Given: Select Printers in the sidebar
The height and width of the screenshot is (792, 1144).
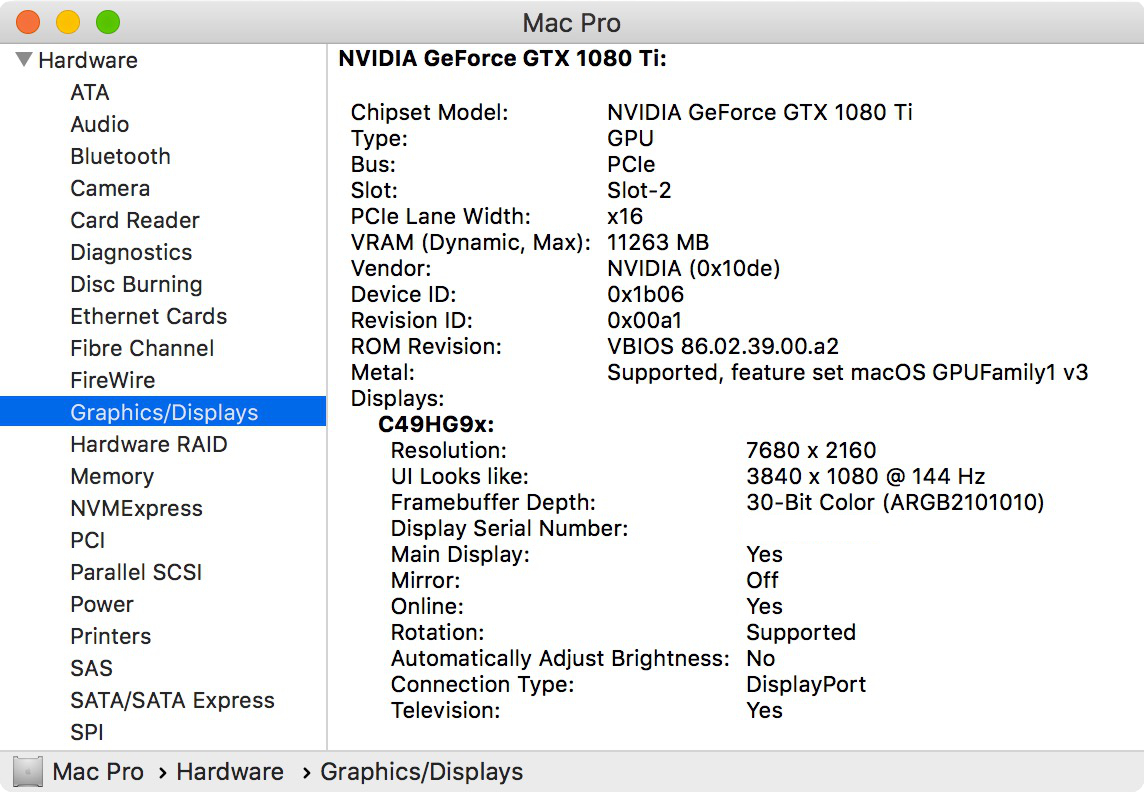Looking at the screenshot, I should (111, 637).
